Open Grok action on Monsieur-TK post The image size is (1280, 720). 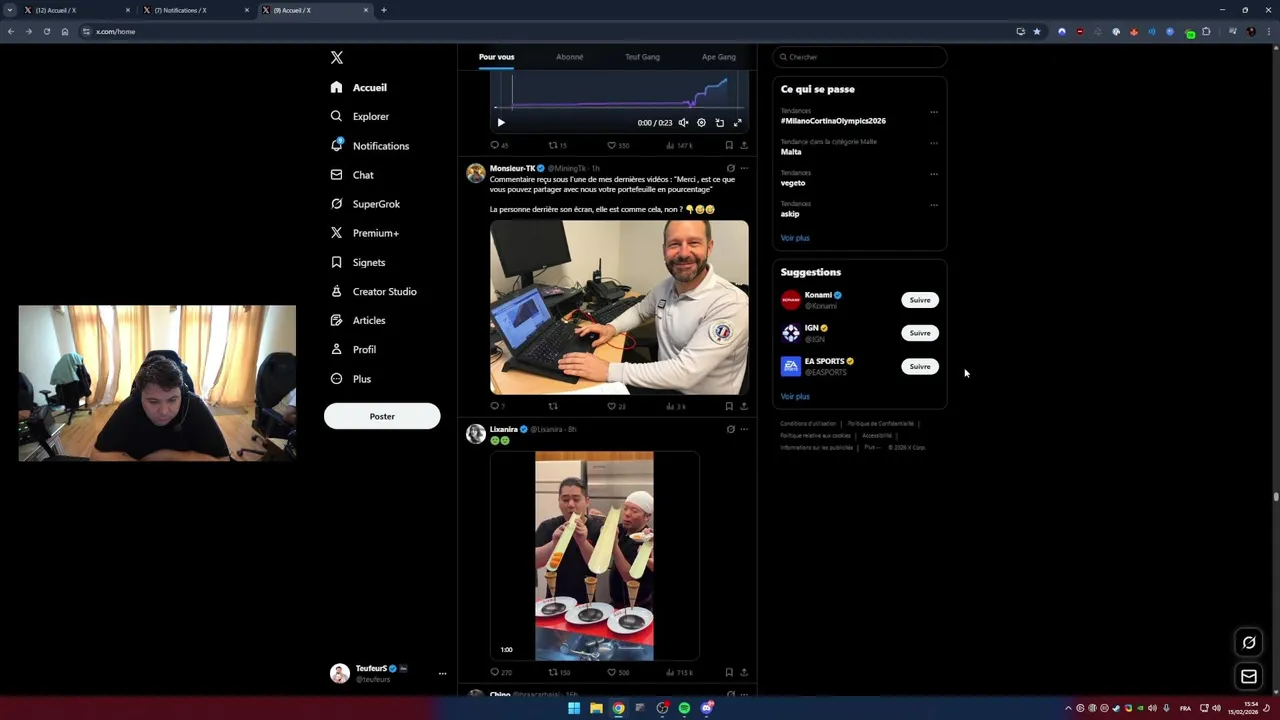(x=730, y=168)
